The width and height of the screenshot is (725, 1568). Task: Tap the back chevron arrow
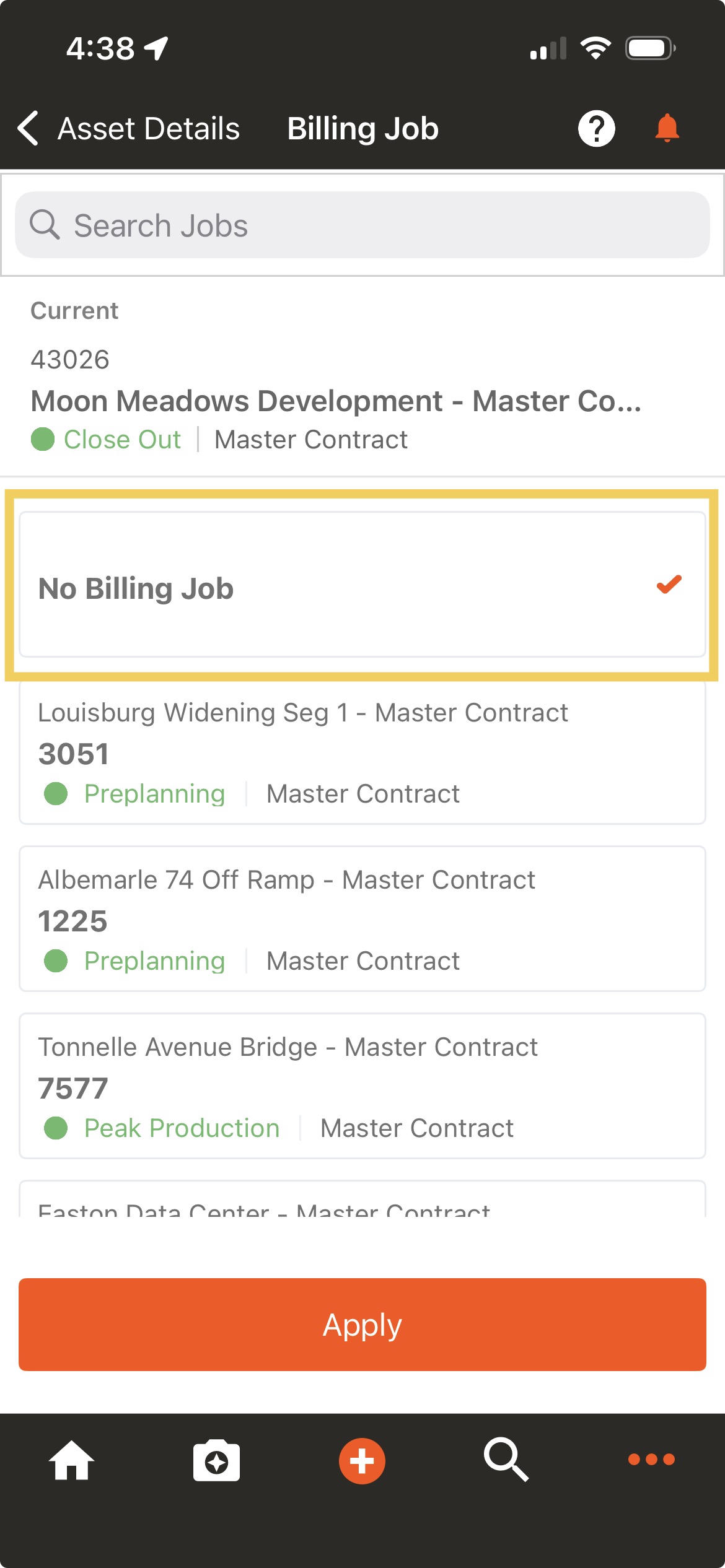[x=29, y=128]
